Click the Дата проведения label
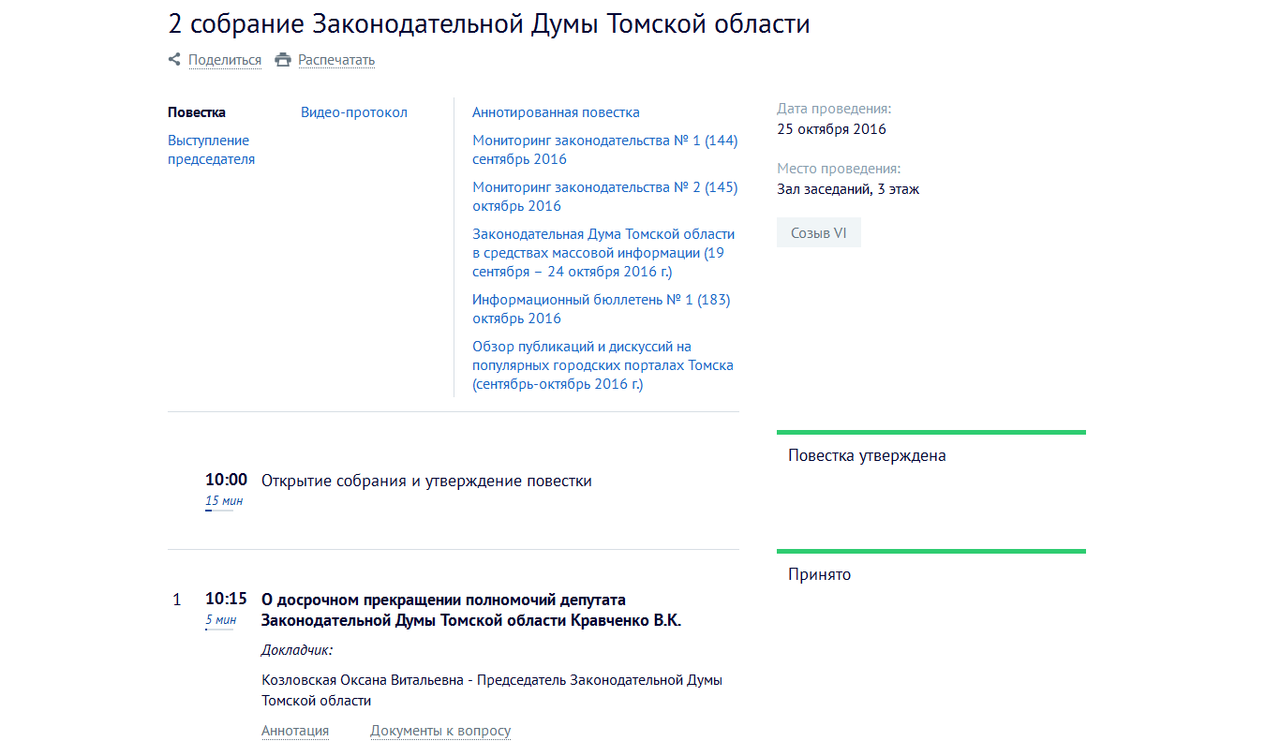 tap(834, 109)
